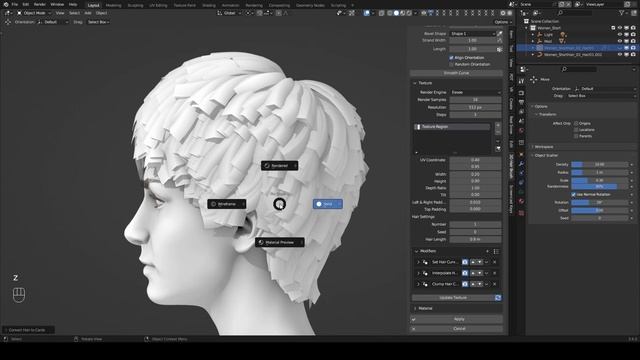Open the Render Engine dropdown
Viewport: 640px width, 360px height.
tap(475, 92)
